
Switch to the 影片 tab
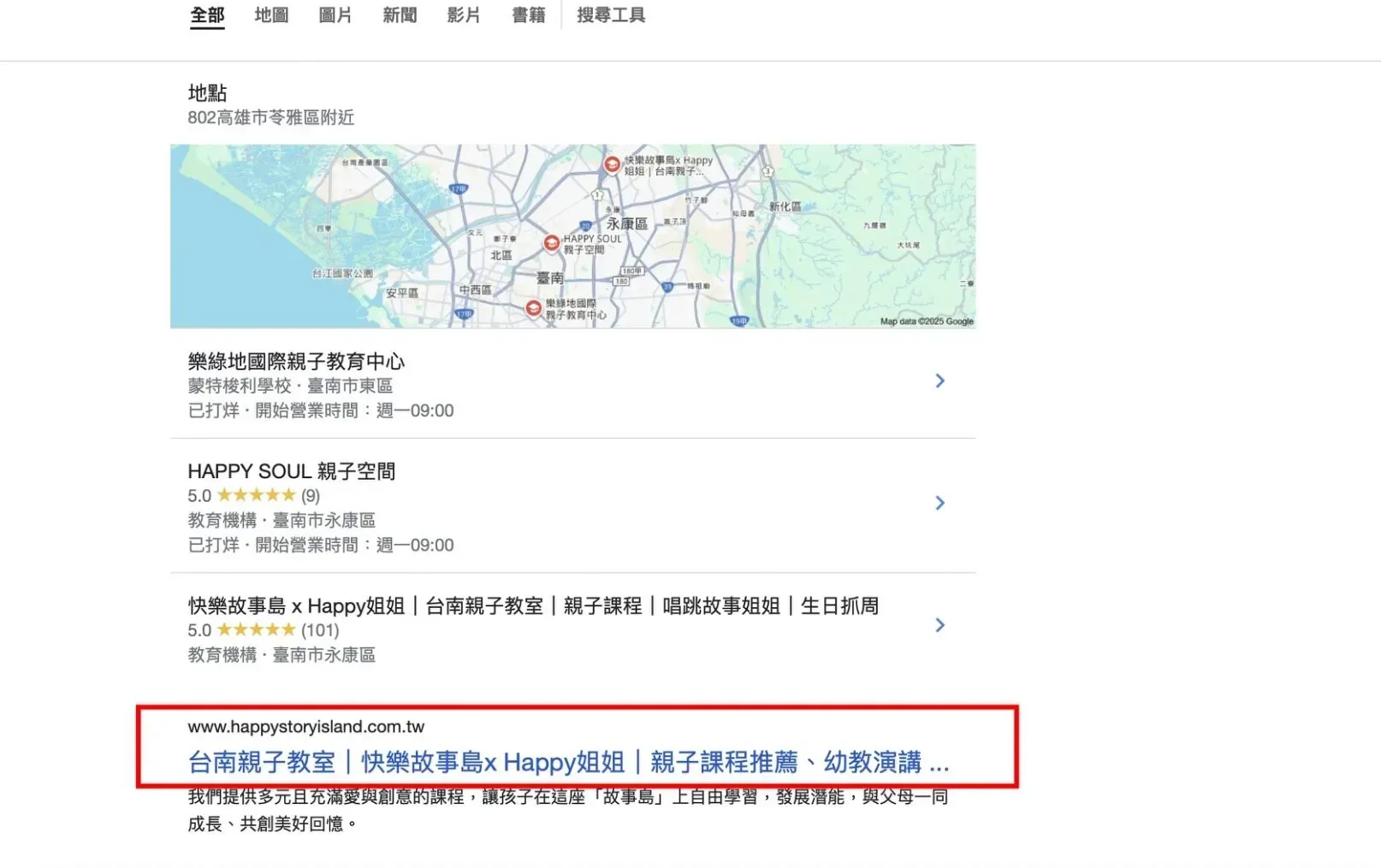tap(464, 15)
